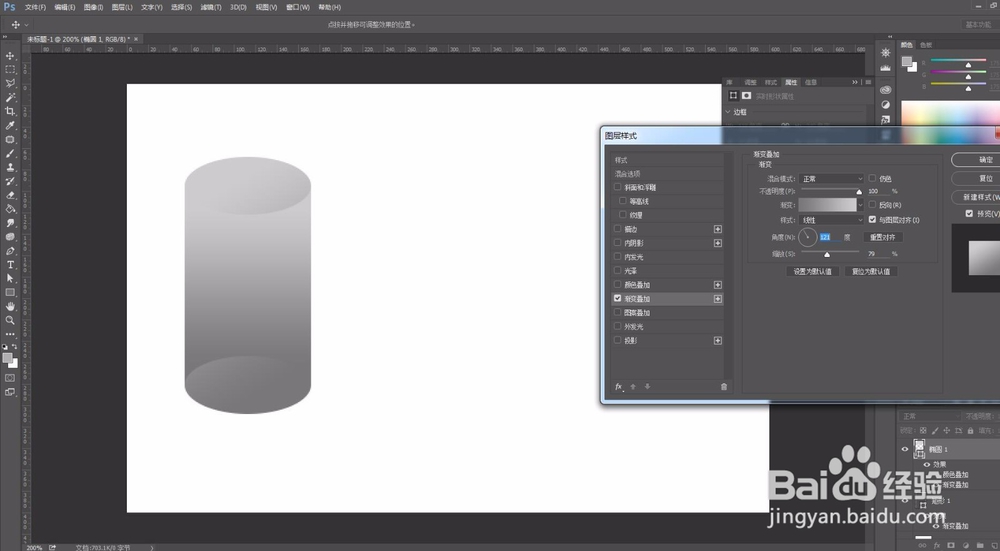Enable the 投影 (Drop Shadow) checkbox
The height and width of the screenshot is (551, 1000).
coord(617,340)
